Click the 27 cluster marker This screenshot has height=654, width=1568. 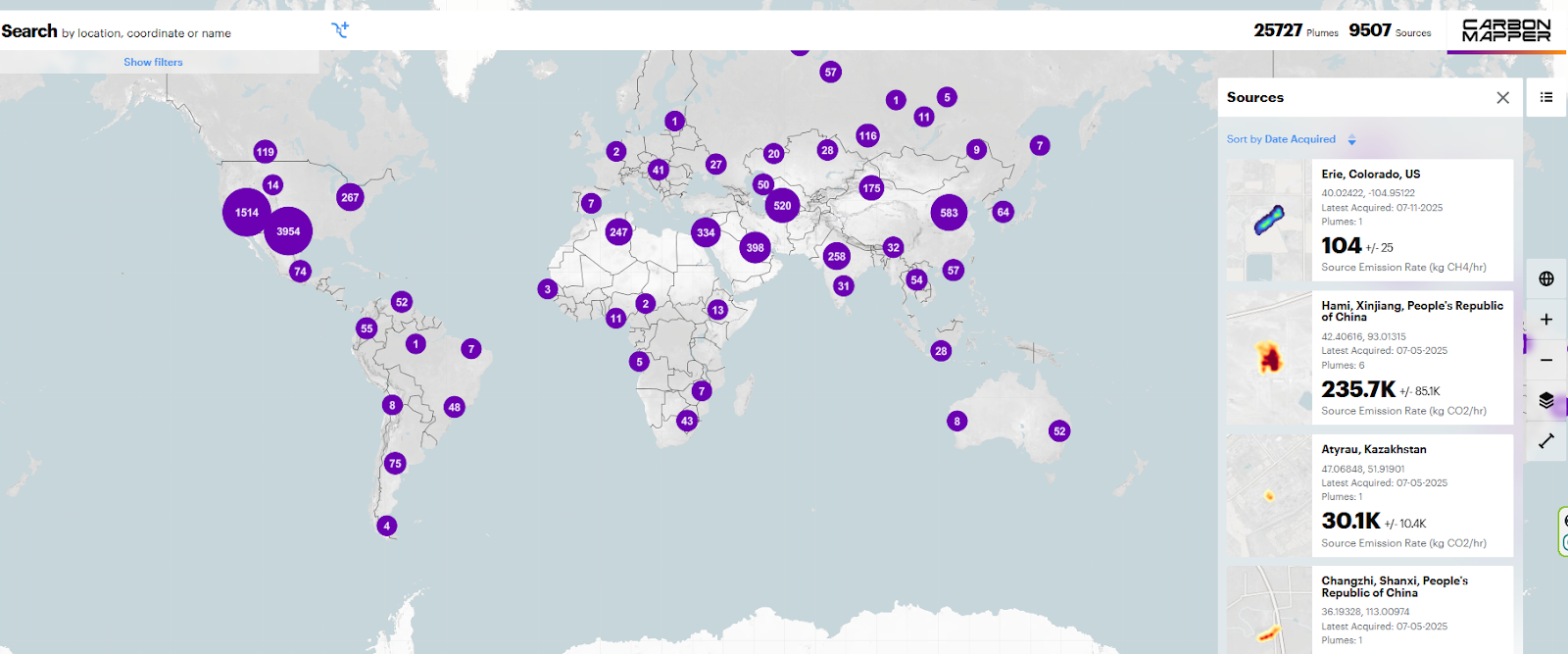(x=716, y=165)
